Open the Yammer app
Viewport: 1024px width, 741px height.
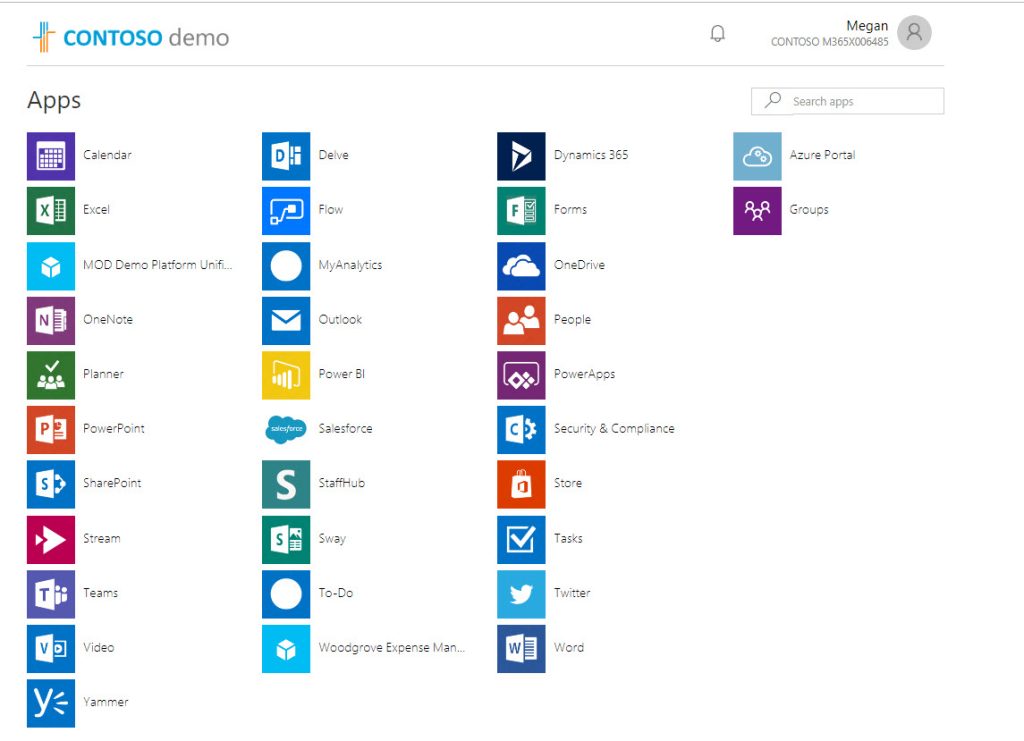[51, 703]
